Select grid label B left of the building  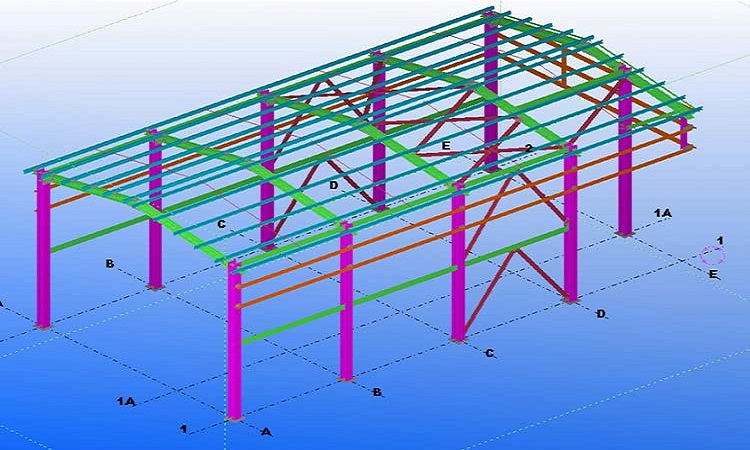[109, 264]
